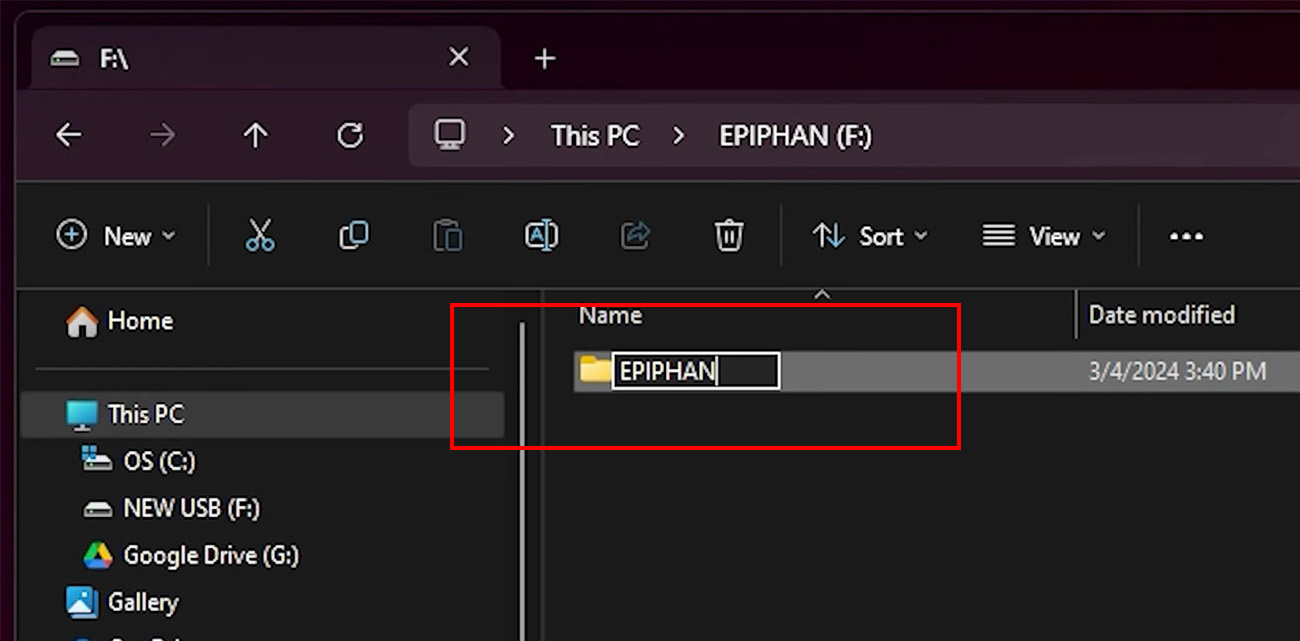The image size is (1300, 641).
Task: Click the Share icon in toolbar
Action: 635,236
